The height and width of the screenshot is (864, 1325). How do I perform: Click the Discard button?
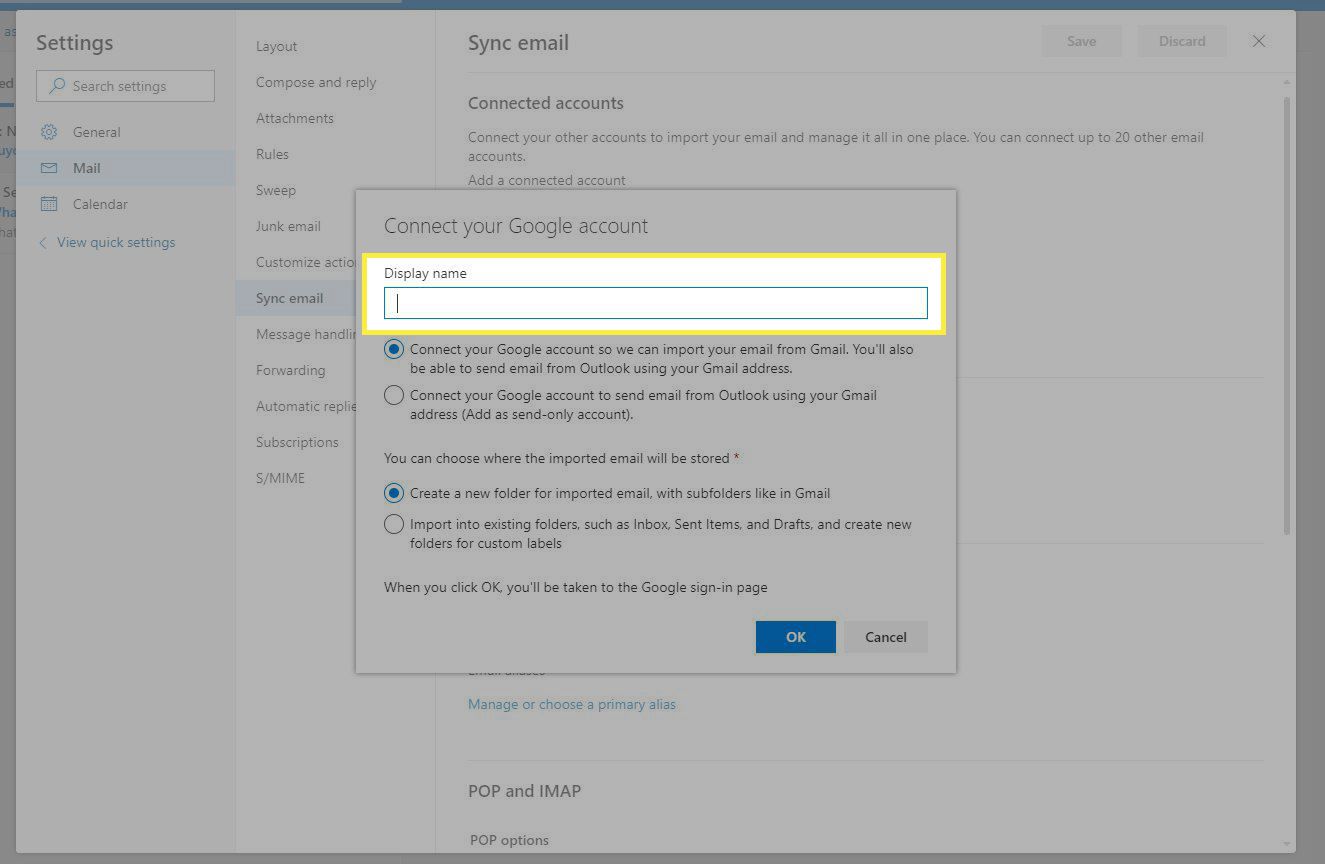(1182, 41)
